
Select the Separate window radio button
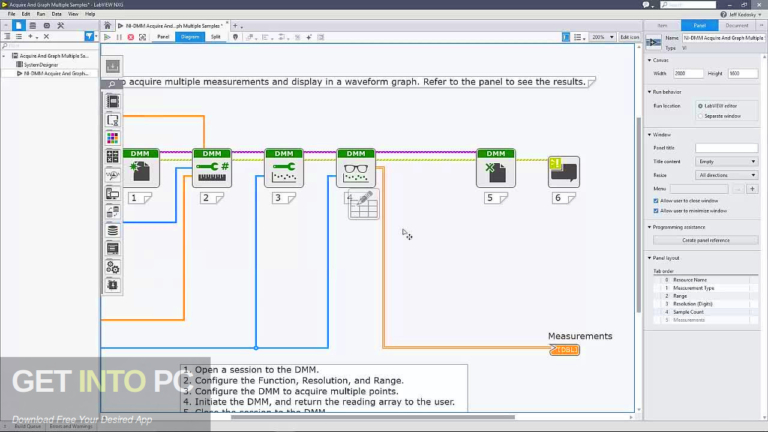(x=700, y=116)
